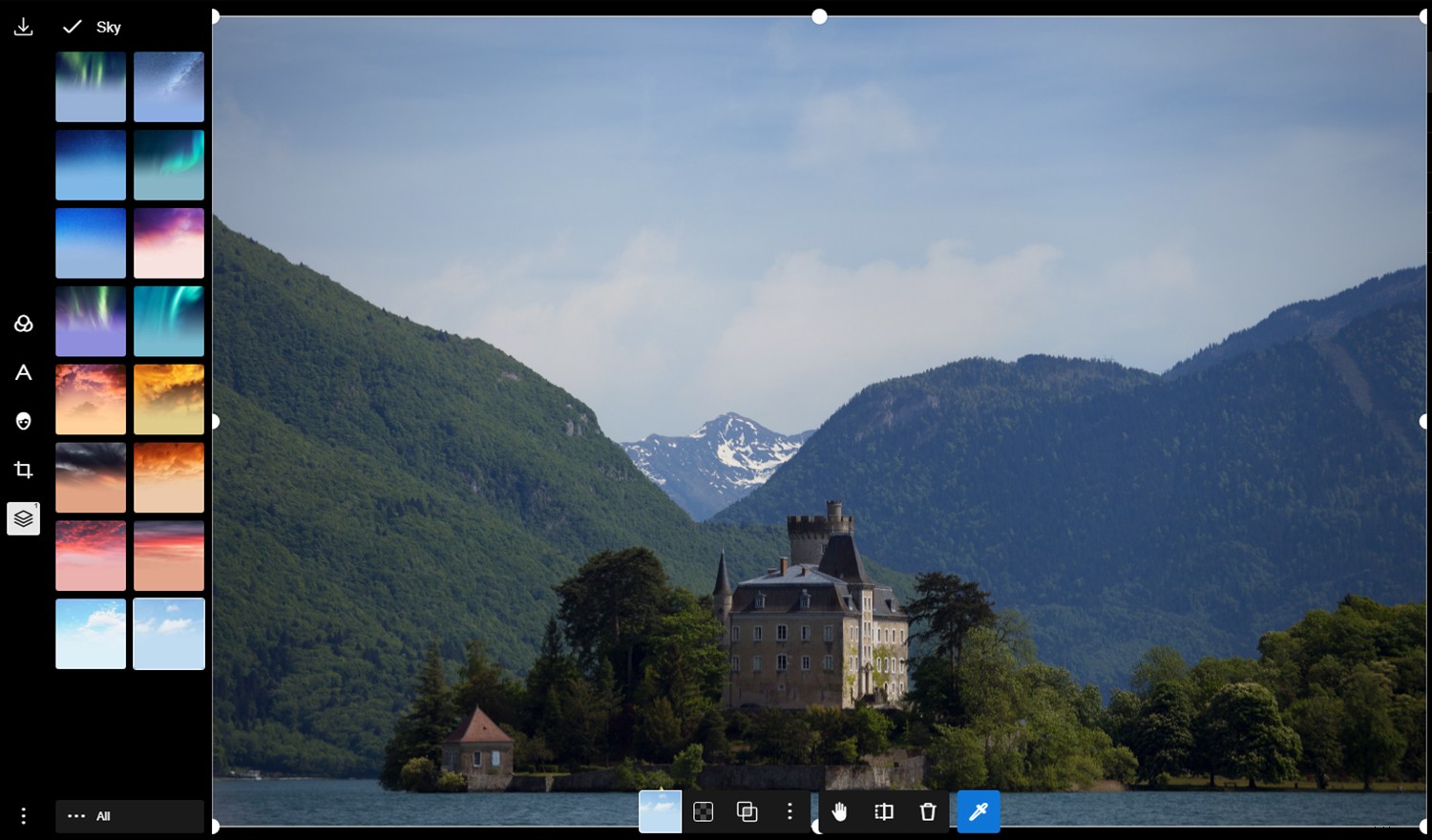Open the Sticker tool in the sidebar
This screenshot has width=1432, height=840.
[23, 422]
